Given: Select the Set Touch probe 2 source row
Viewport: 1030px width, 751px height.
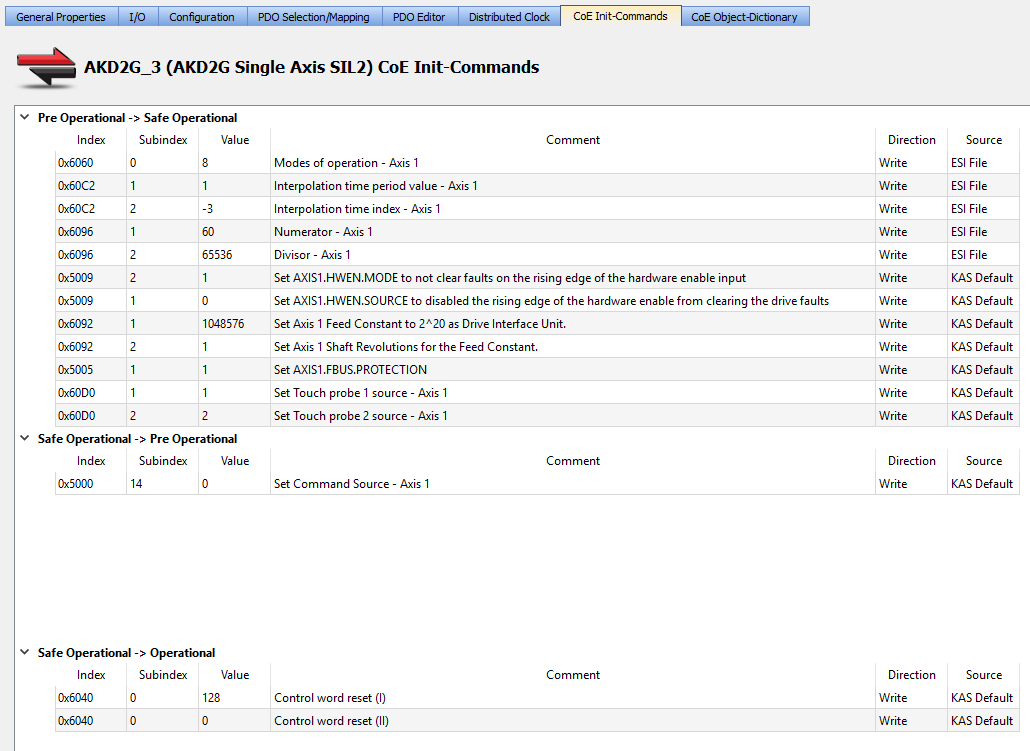Looking at the screenshot, I should [537, 415].
